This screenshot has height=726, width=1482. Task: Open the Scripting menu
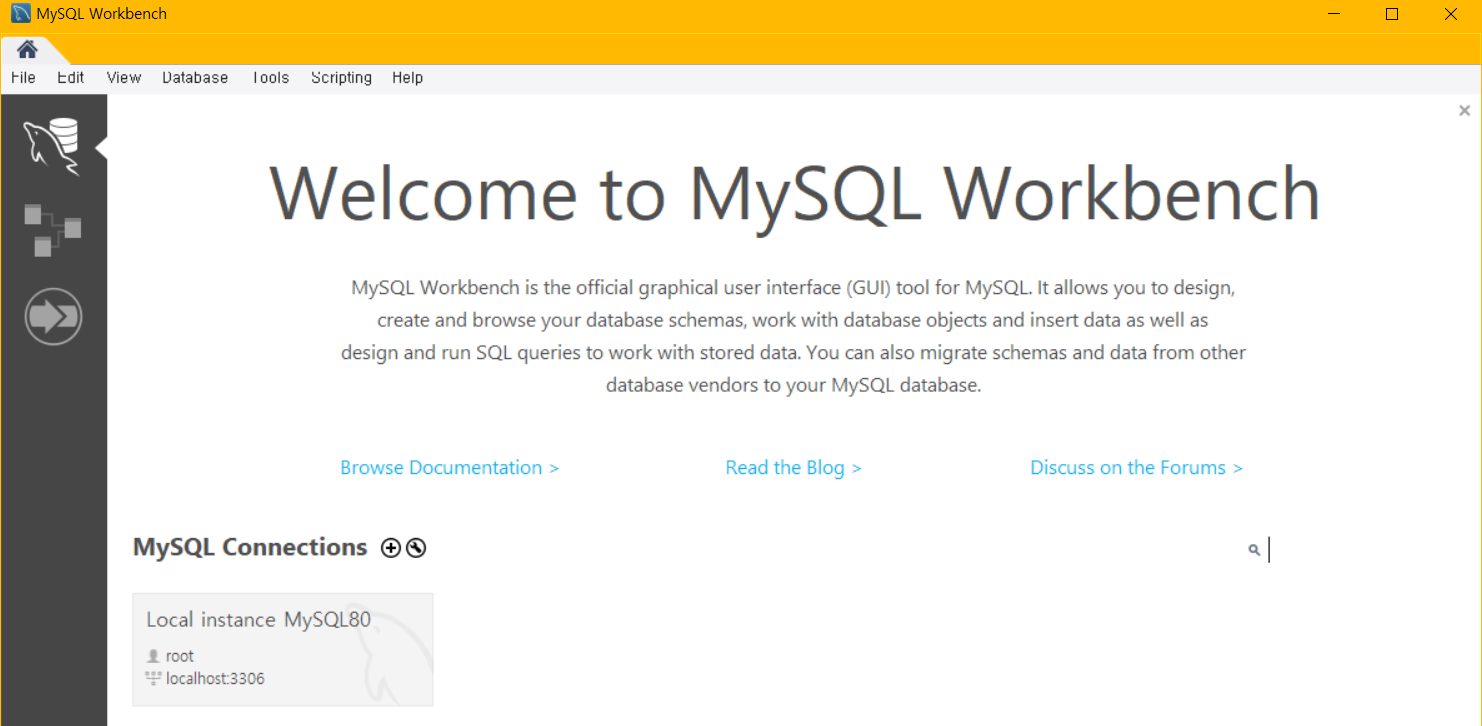(x=341, y=77)
